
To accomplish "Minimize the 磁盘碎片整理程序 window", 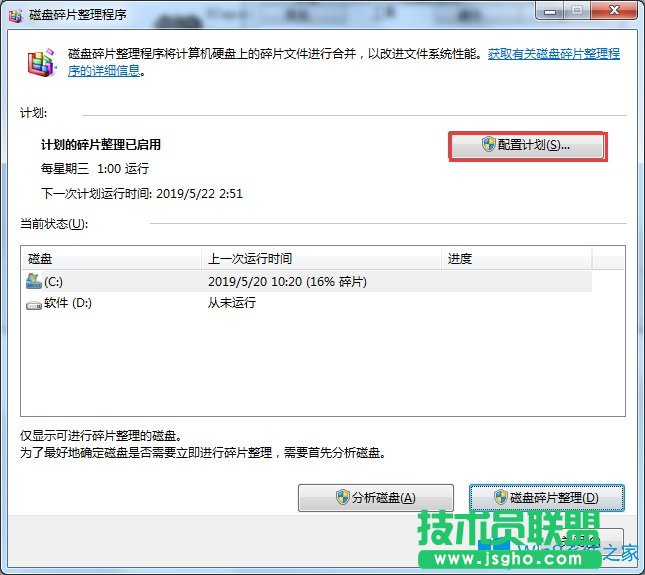I will click(x=550, y=11).
